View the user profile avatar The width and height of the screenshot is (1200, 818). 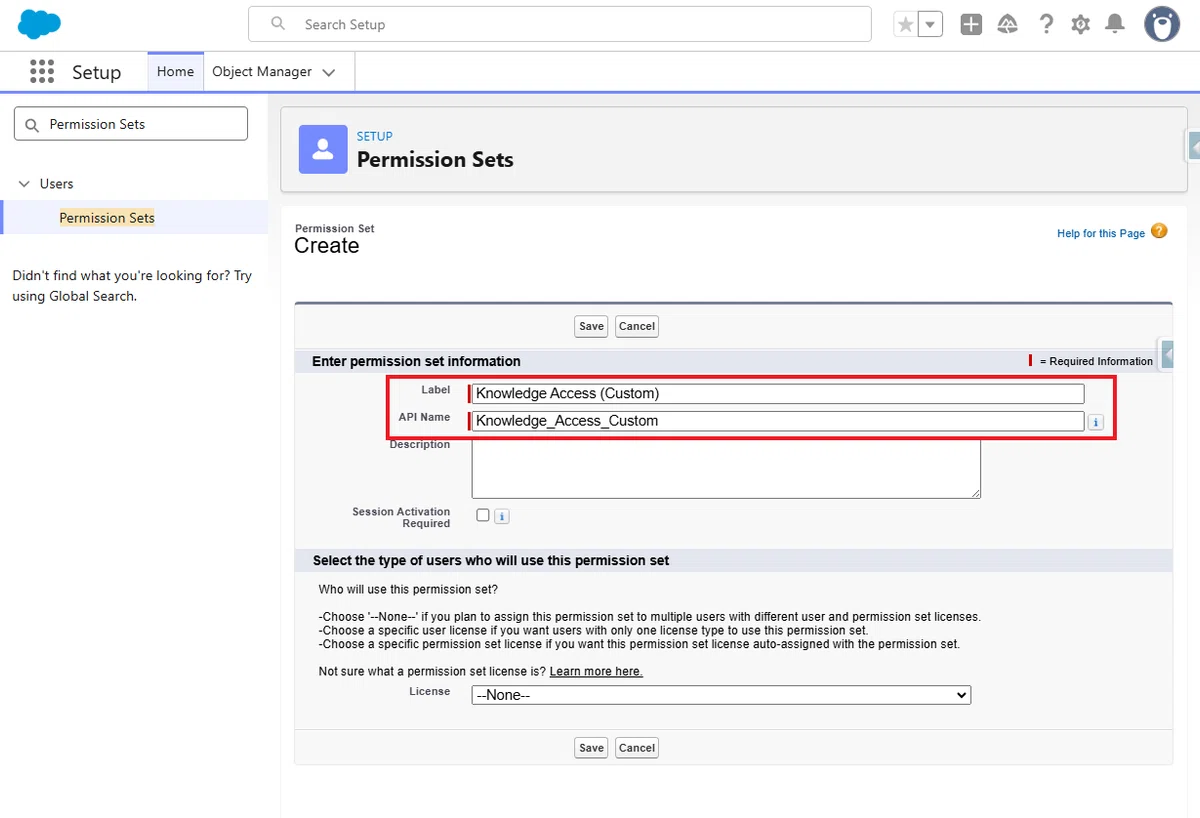1162,25
